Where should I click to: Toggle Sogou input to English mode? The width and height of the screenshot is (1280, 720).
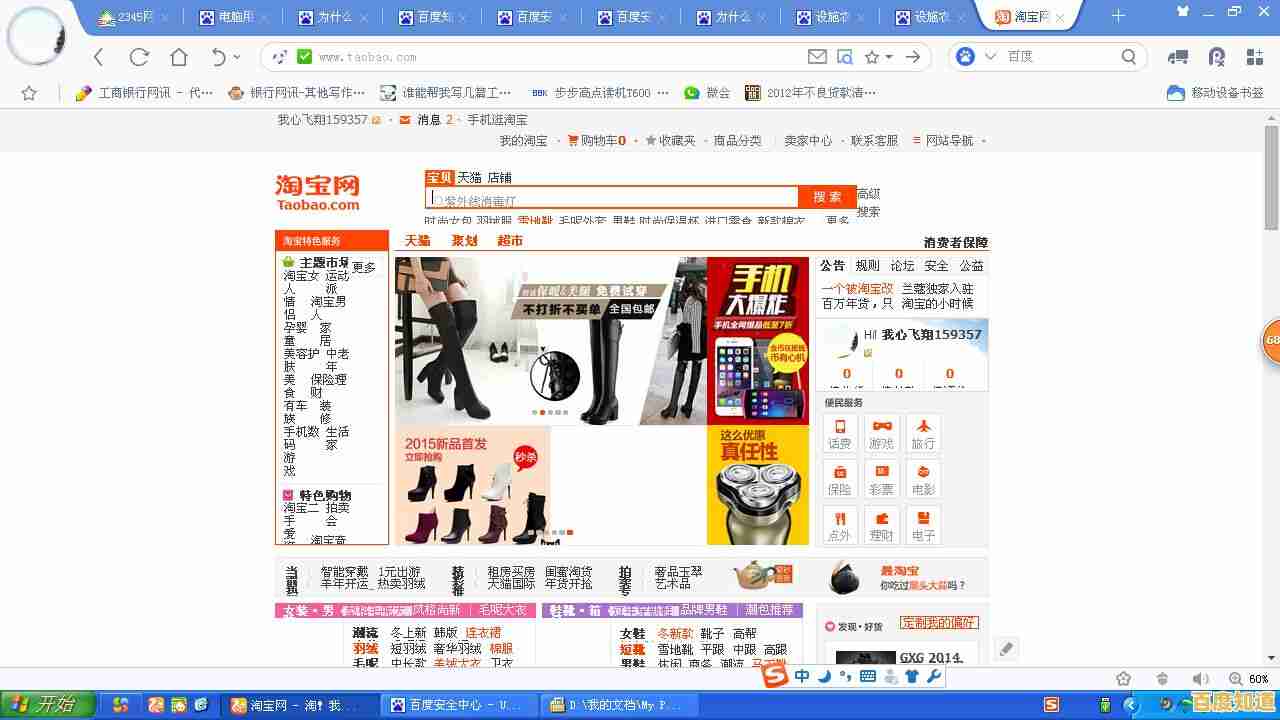(803, 677)
